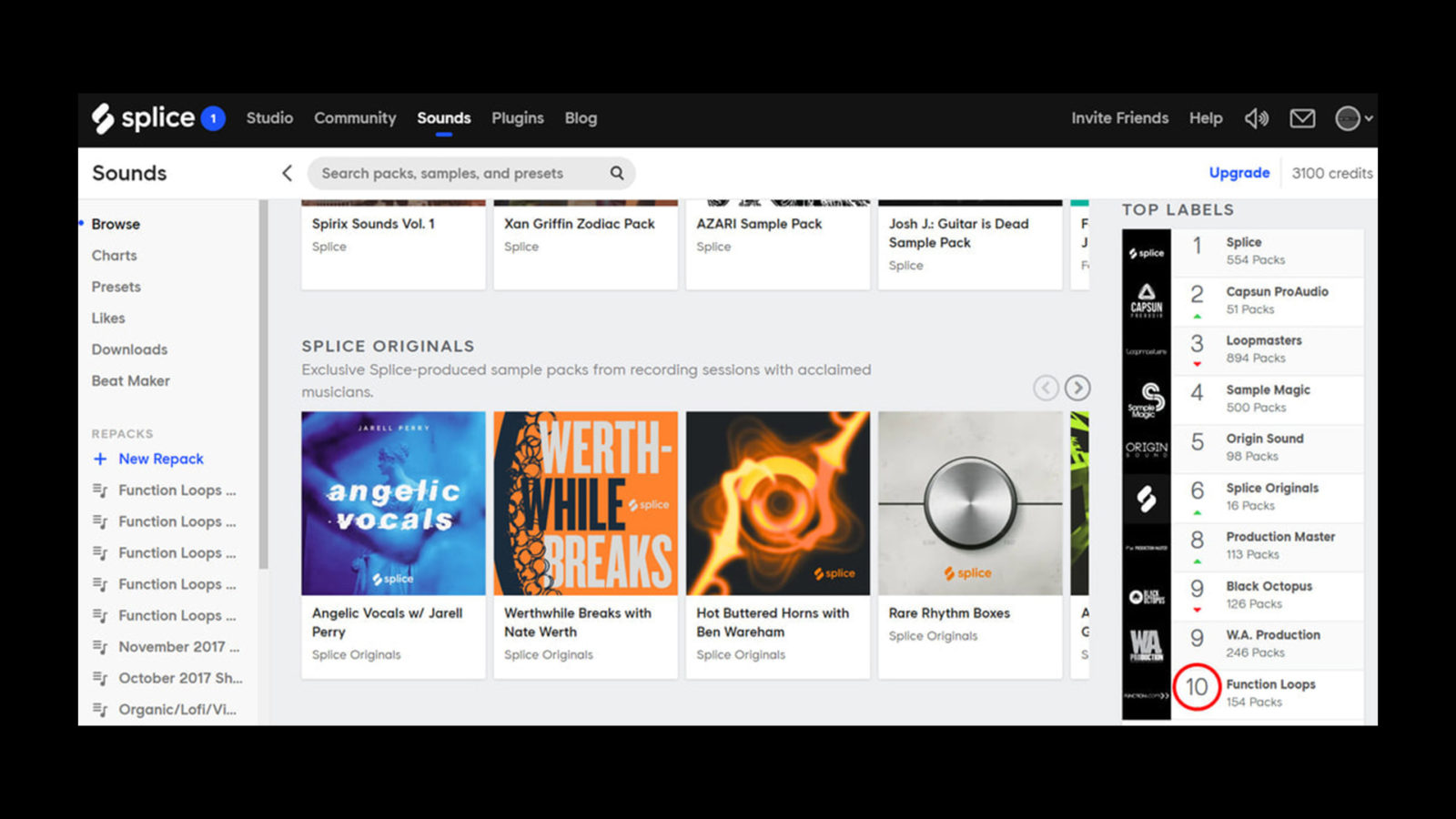Click Invite Friends link
The width and height of the screenshot is (1456, 819).
(x=1119, y=118)
